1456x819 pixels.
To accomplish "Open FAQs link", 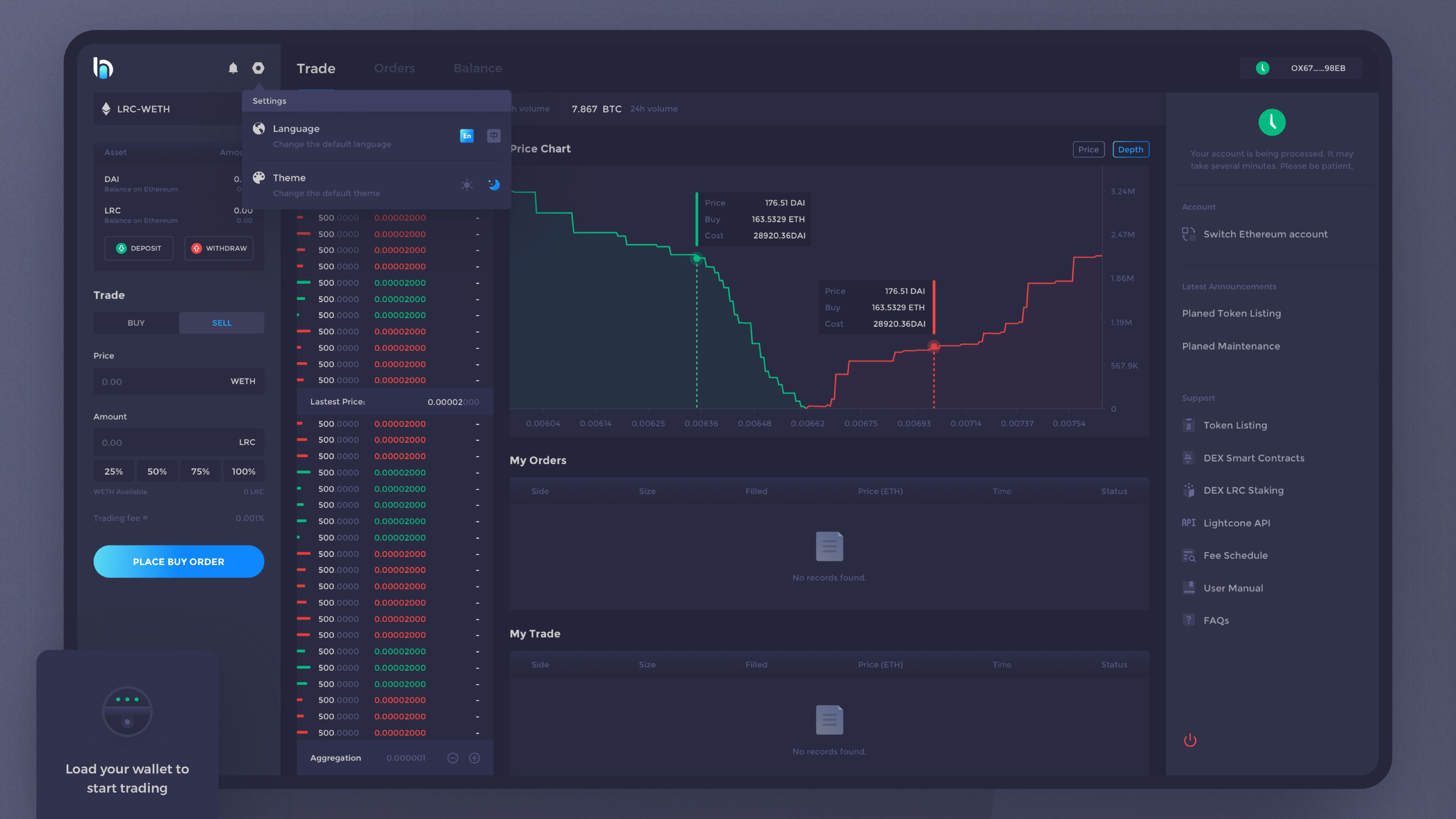I will tap(1216, 620).
